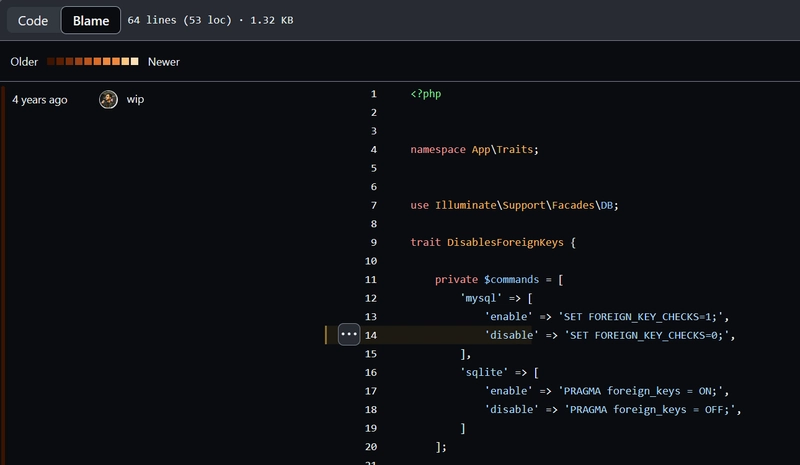
Task: Select line number 9
Action: 373,242
